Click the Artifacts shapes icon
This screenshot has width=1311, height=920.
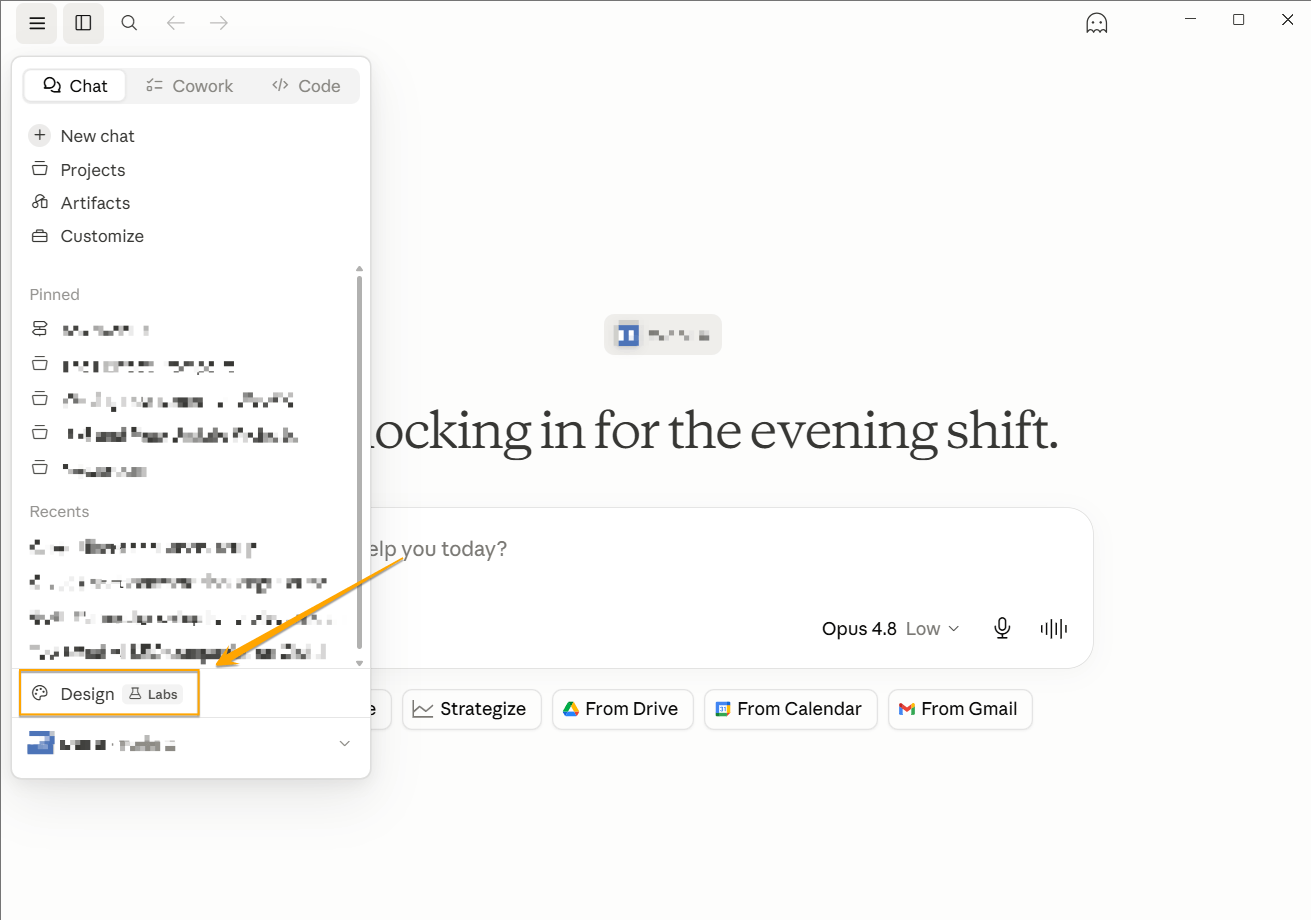40,202
